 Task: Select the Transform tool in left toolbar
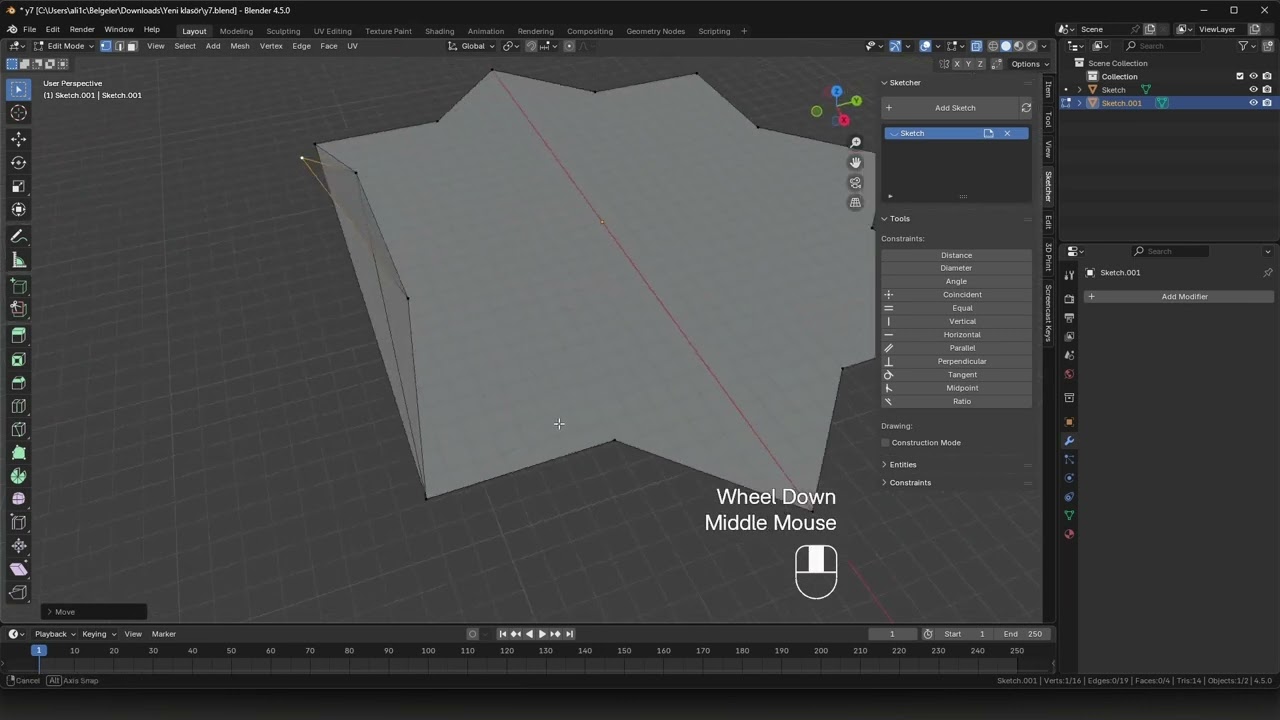[x=18, y=210]
